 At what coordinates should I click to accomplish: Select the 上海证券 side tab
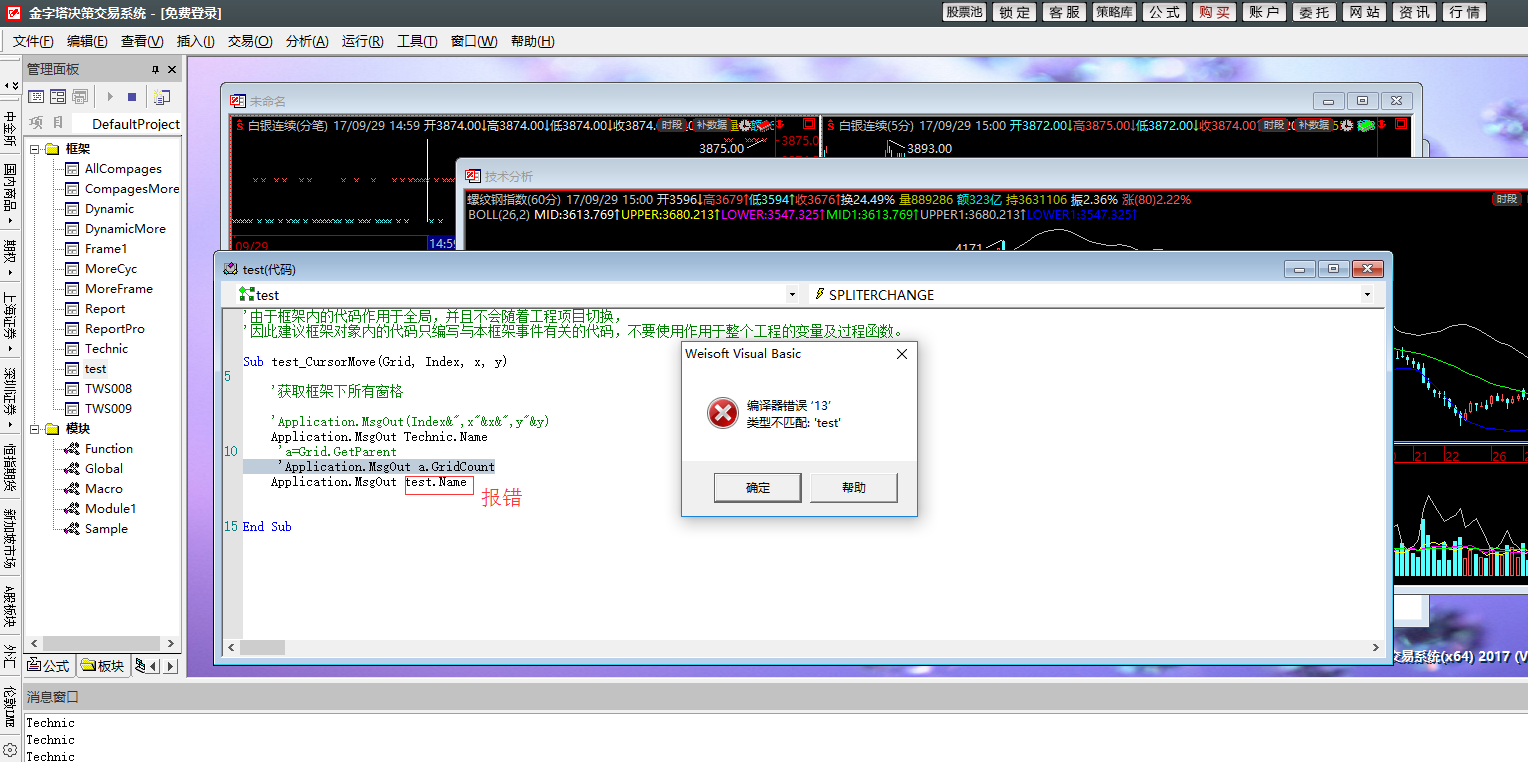tap(10, 320)
